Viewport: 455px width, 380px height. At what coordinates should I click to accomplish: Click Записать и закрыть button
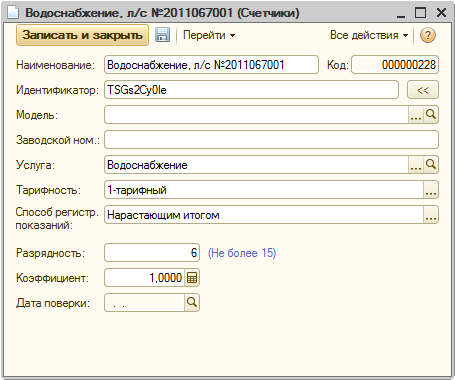pyautogui.click(x=82, y=35)
